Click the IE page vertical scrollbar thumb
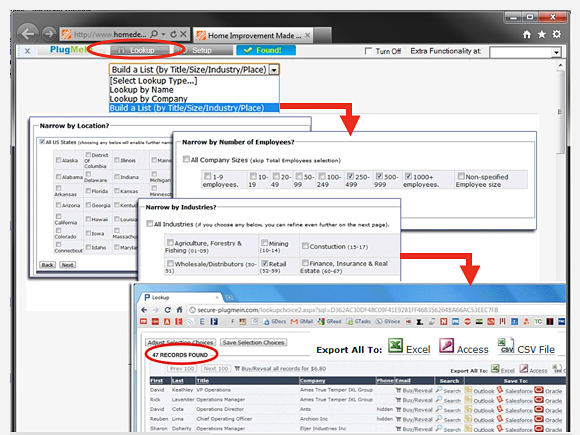Screen dimensions: 580x435 (561, 111)
